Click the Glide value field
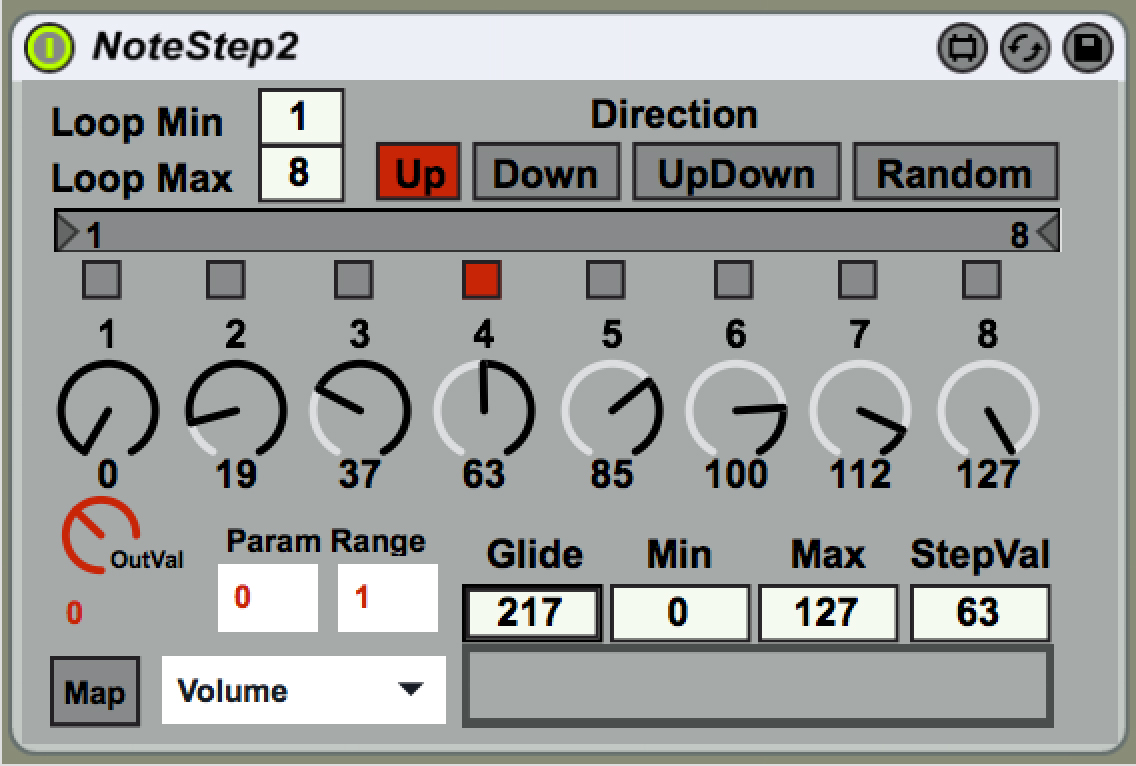This screenshot has width=1136, height=766. pyautogui.click(x=532, y=613)
